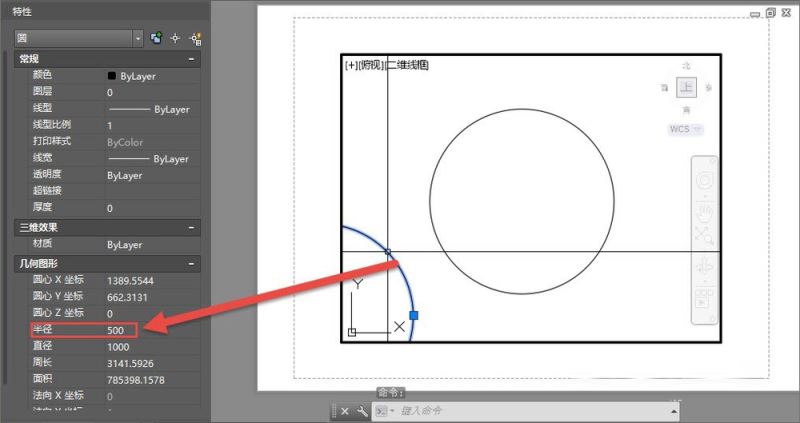Click the Toggle PICKADD value icon
This screenshot has width=800, height=423.
tap(157, 38)
